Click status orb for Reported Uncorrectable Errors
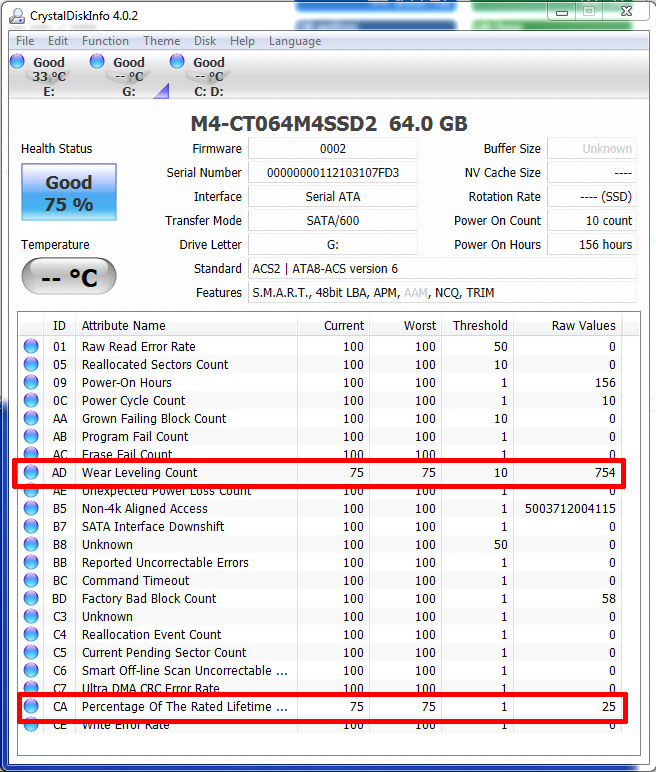This screenshot has height=772, width=656. pos(31,562)
